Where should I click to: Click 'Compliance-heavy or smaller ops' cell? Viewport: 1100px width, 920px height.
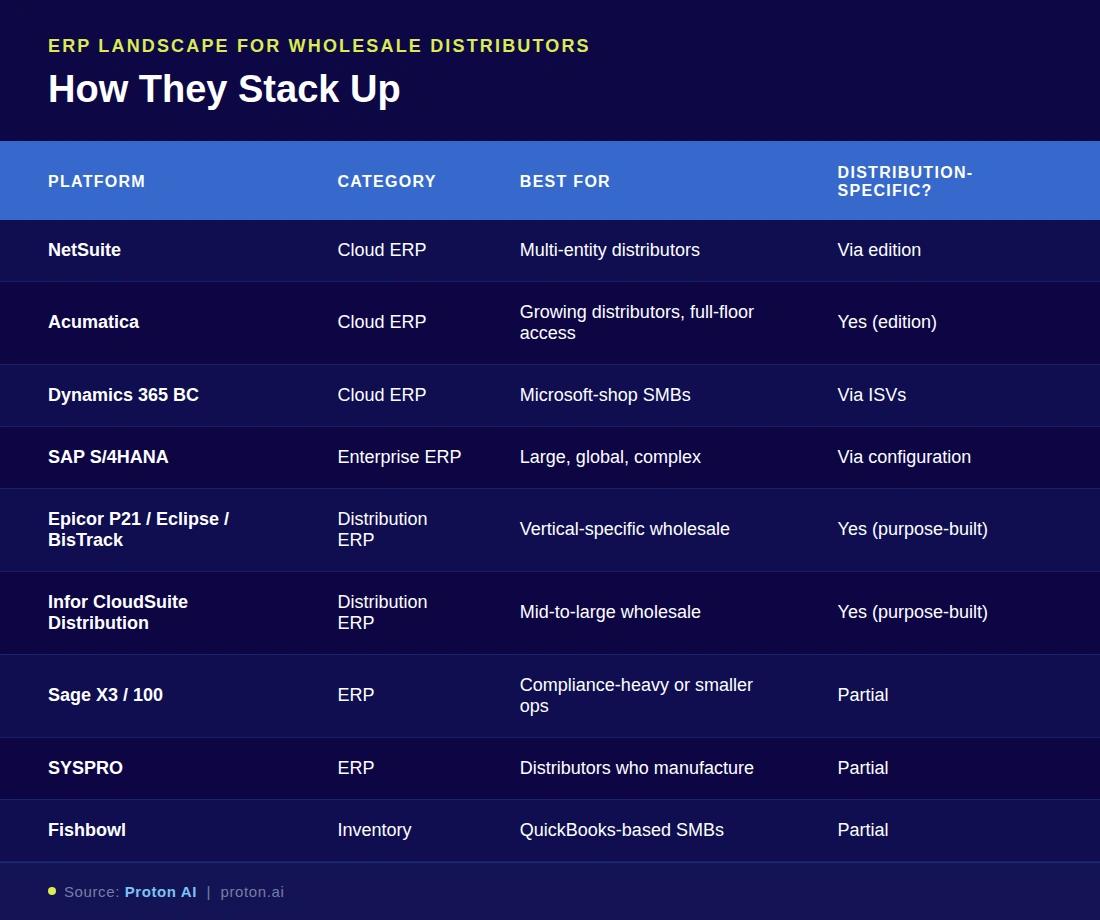click(636, 695)
